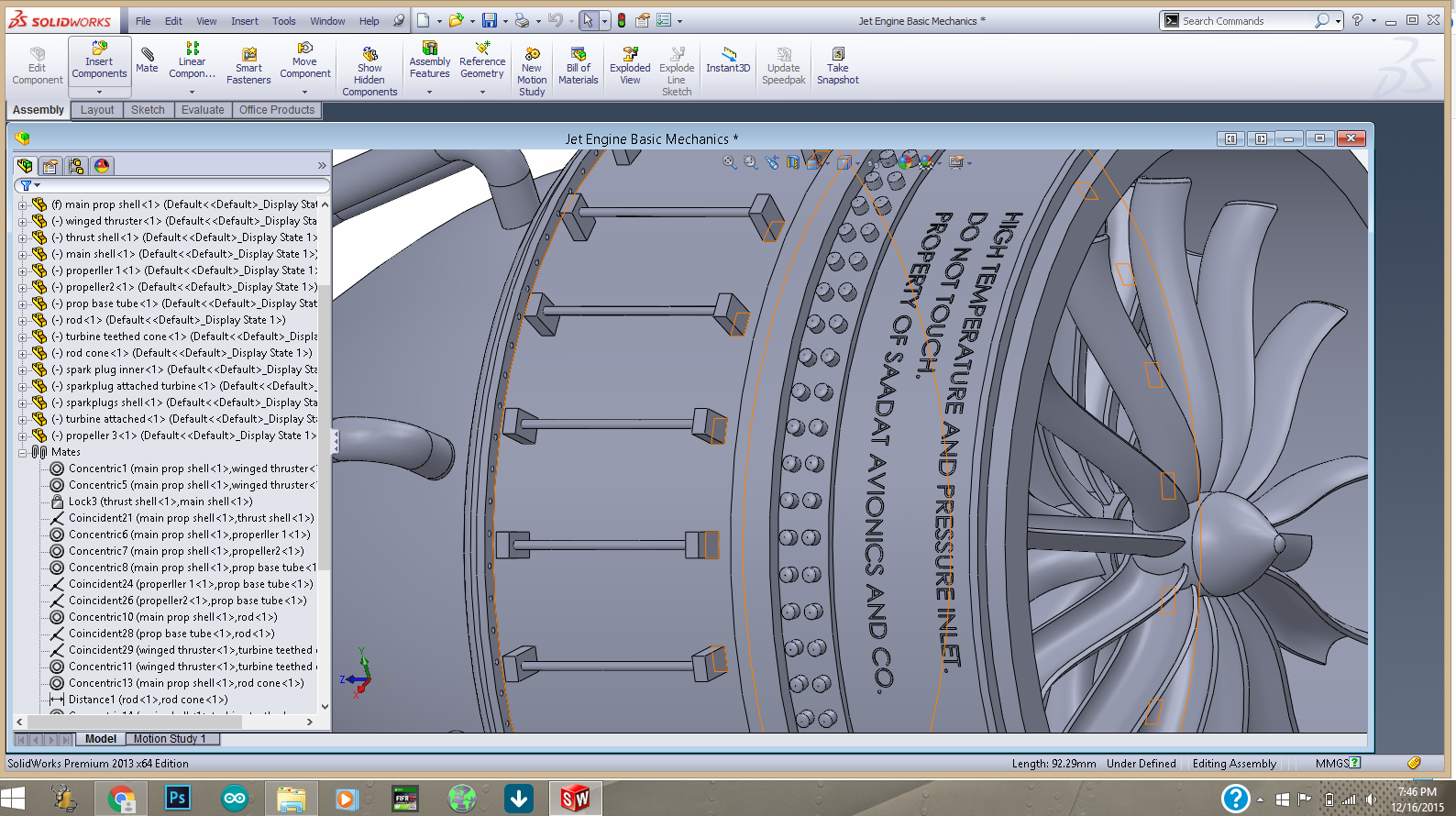Open File Explorer from taskbar

tap(291, 799)
